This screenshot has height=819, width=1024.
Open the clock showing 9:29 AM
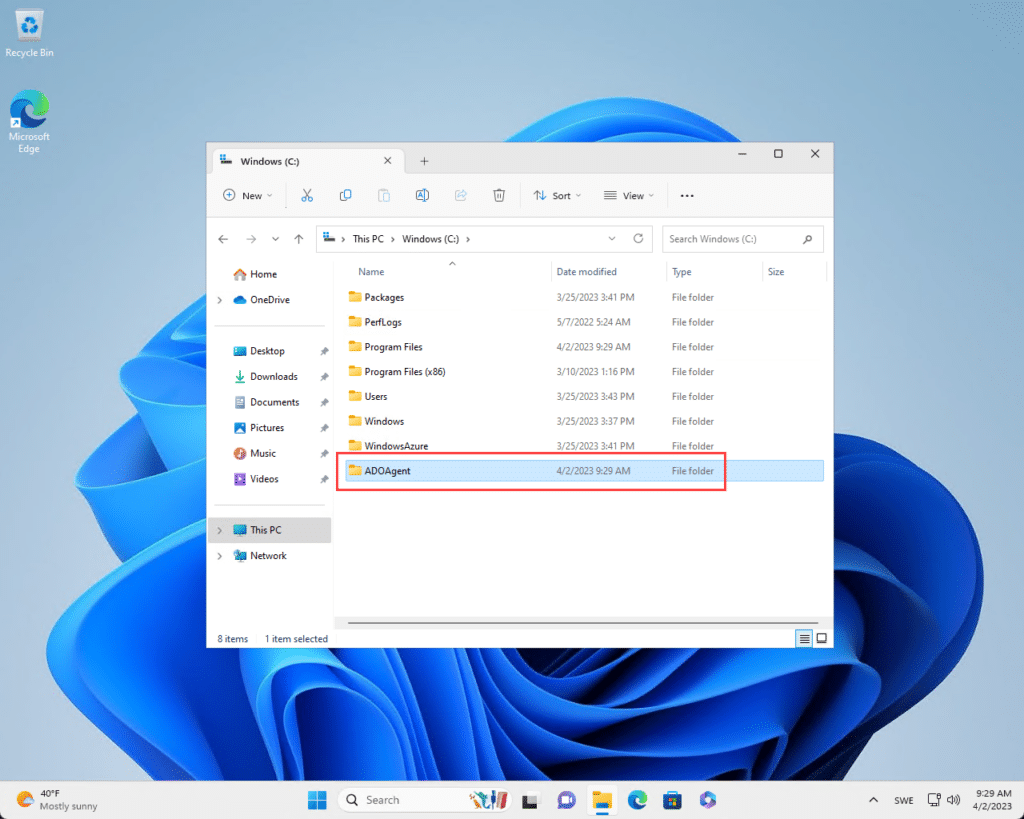coord(993,799)
